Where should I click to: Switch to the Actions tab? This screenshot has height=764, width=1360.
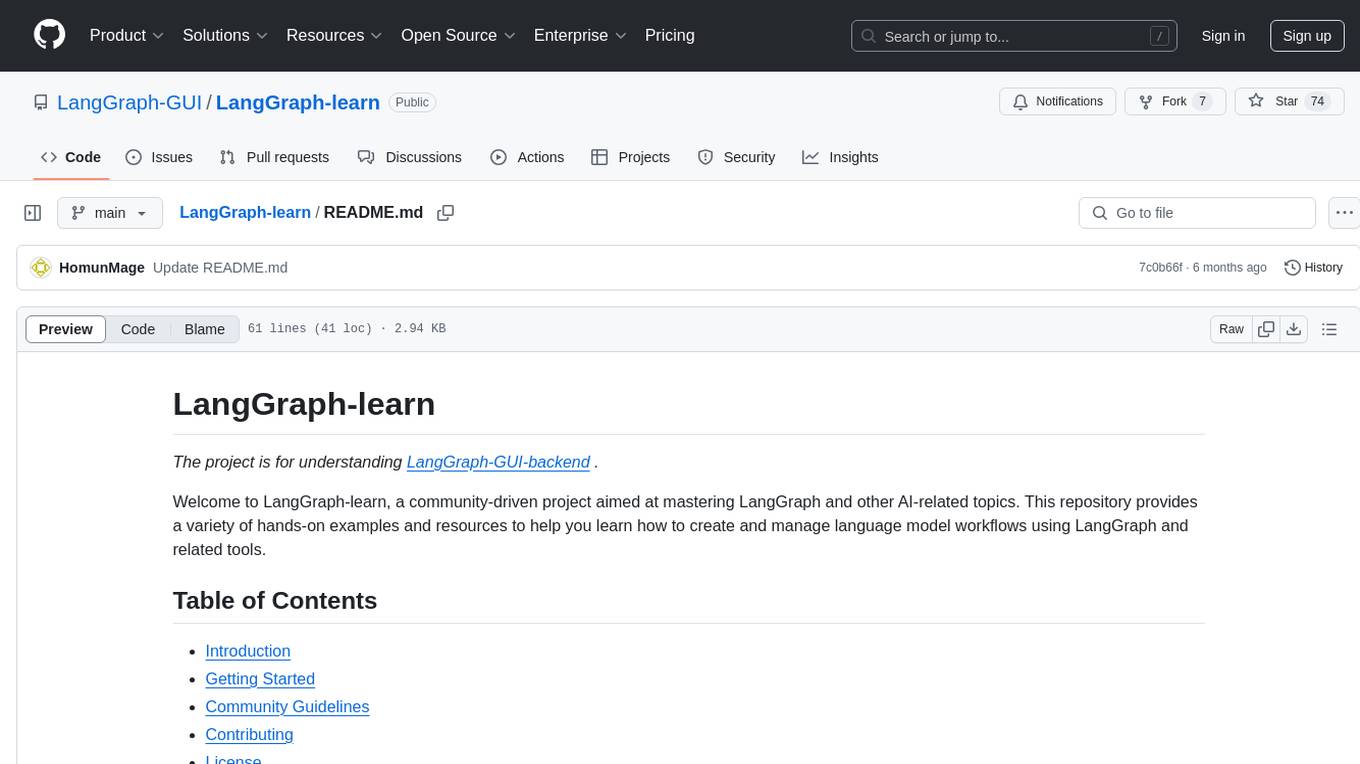(527, 157)
